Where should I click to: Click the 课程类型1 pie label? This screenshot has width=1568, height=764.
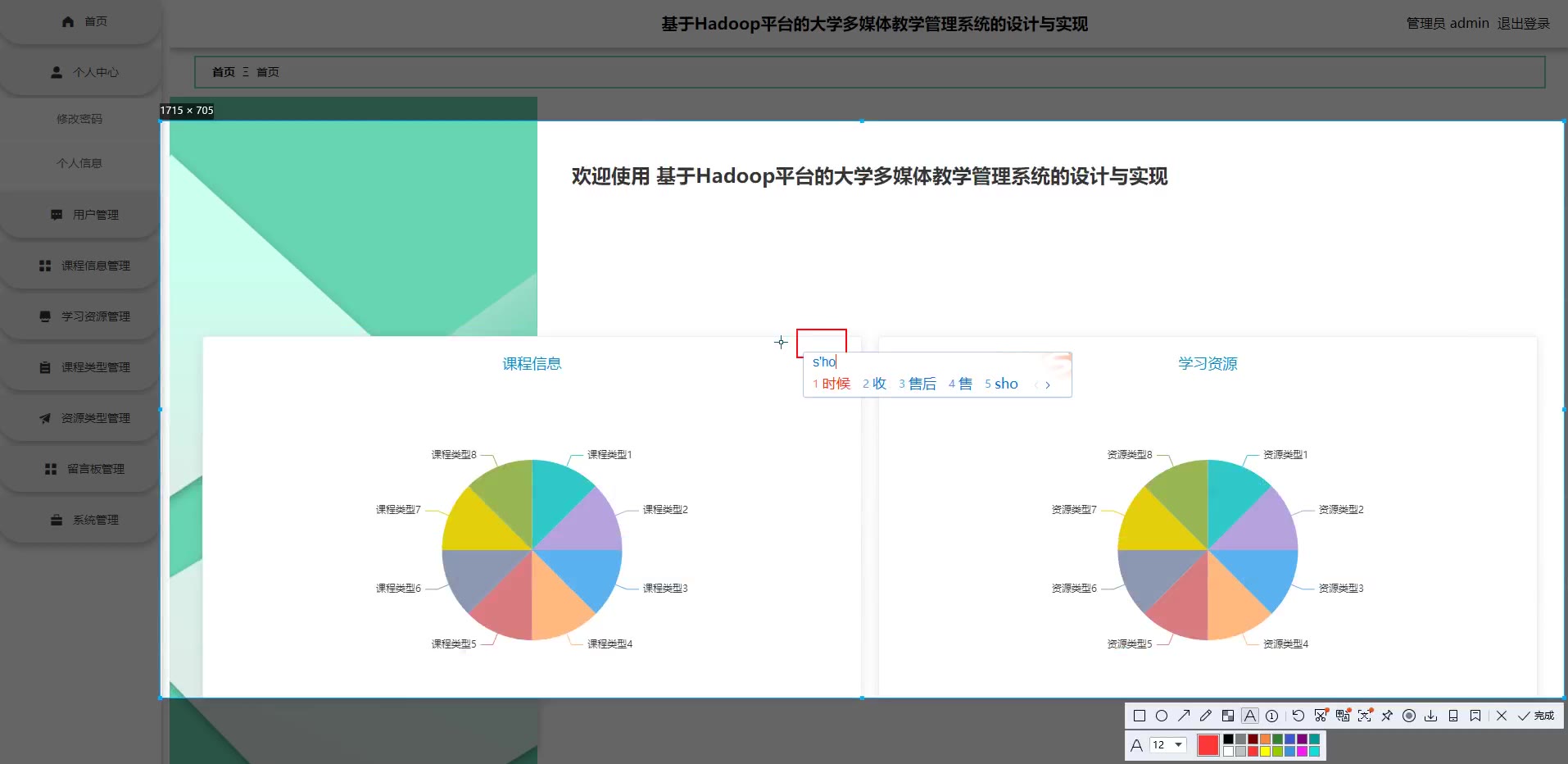tap(610, 454)
